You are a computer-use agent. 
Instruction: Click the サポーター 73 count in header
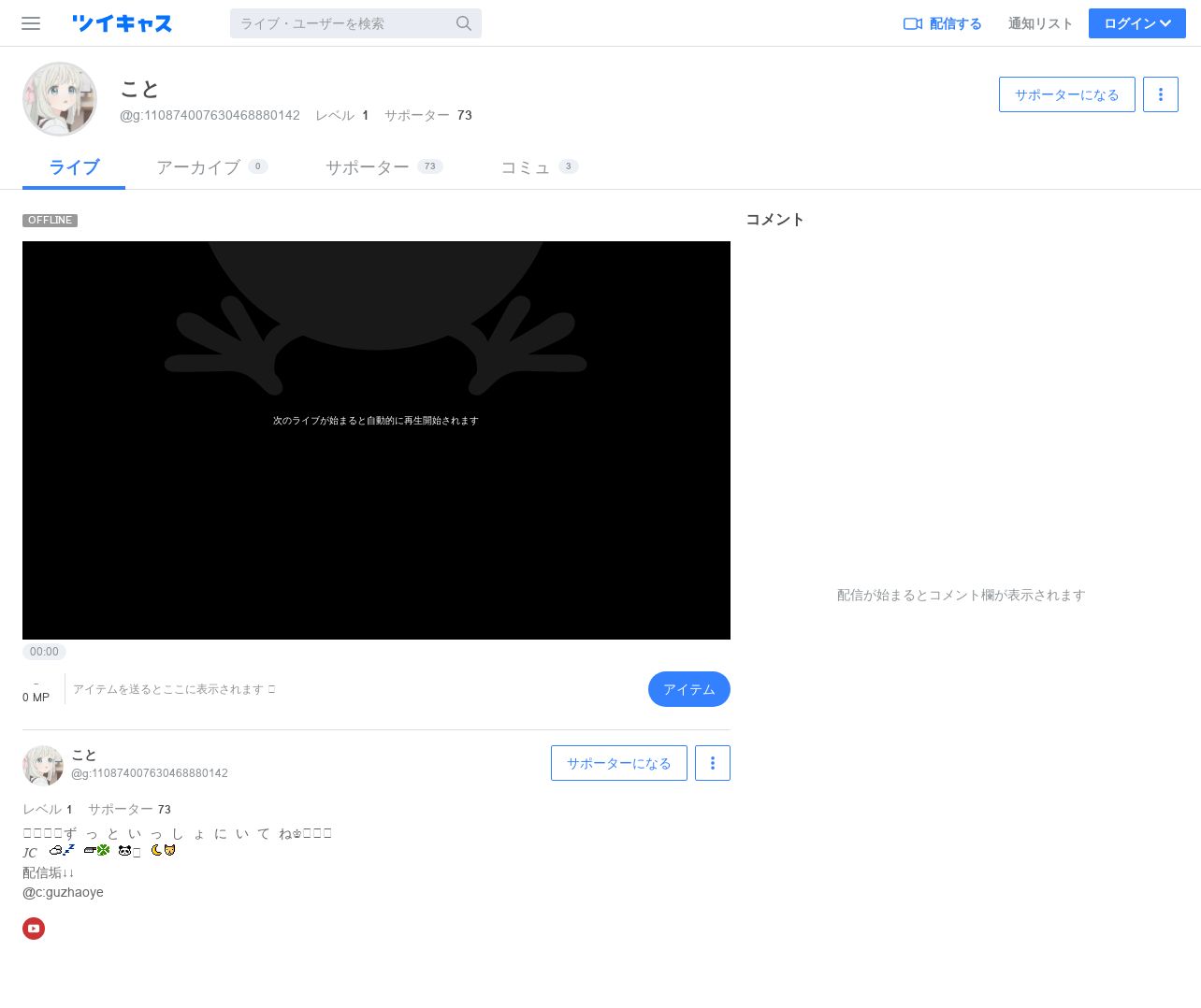point(428,115)
